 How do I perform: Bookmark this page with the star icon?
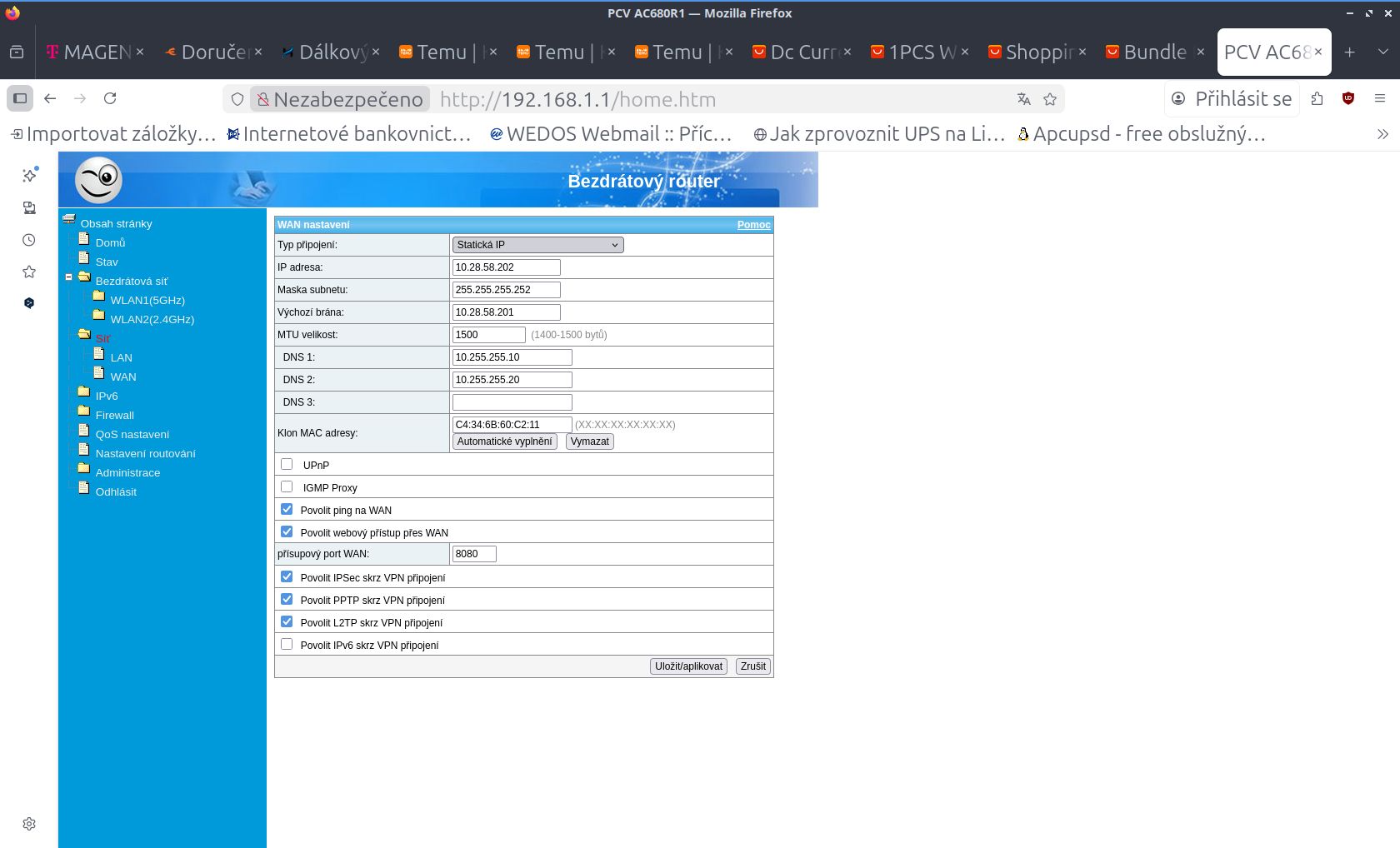[1050, 99]
